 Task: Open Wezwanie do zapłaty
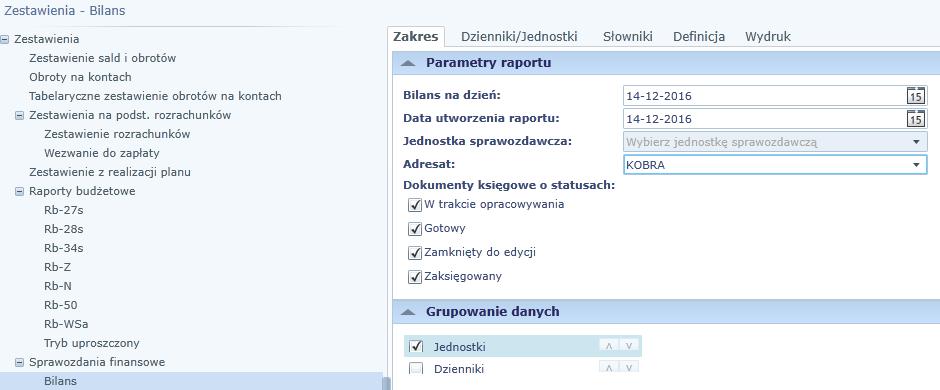(102, 153)
